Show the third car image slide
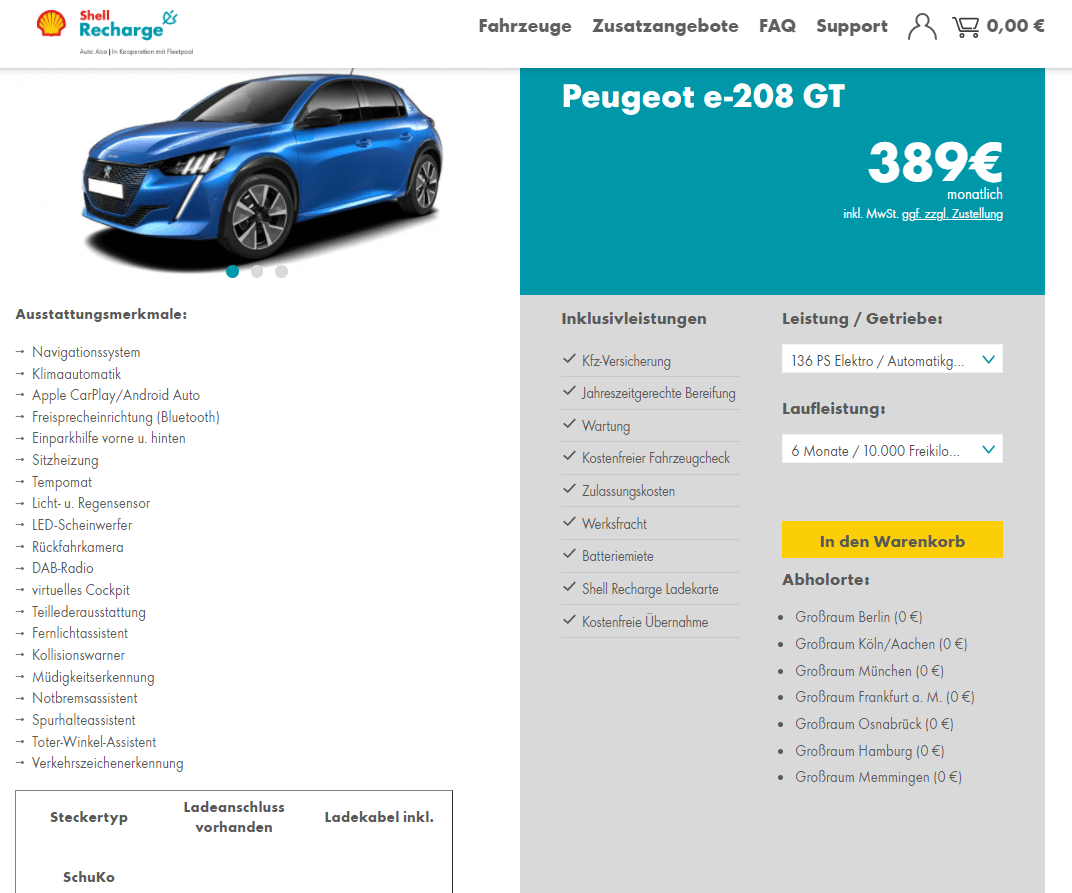 [x=282, y=271]
